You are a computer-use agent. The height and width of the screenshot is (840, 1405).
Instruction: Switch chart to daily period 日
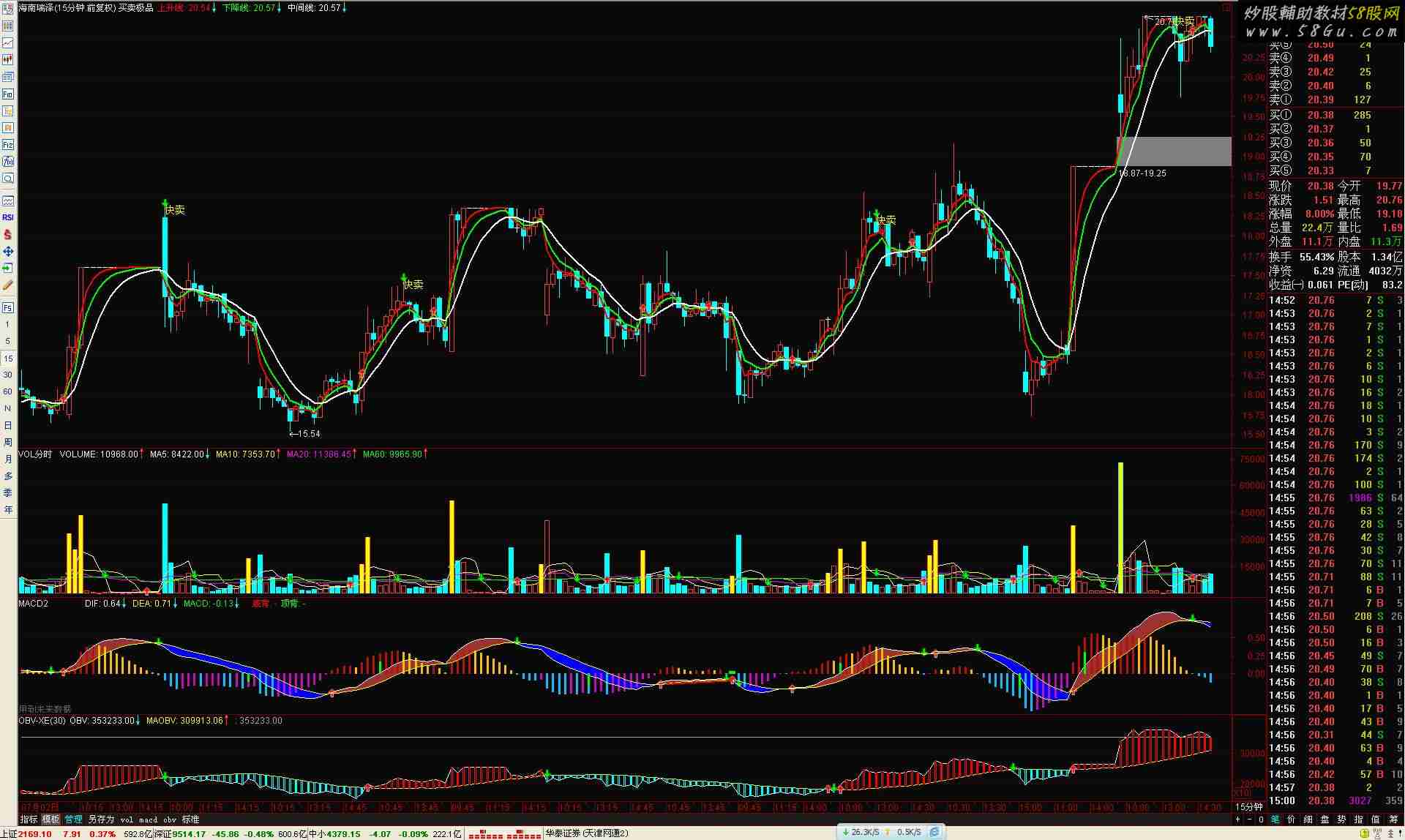point(8,425)
